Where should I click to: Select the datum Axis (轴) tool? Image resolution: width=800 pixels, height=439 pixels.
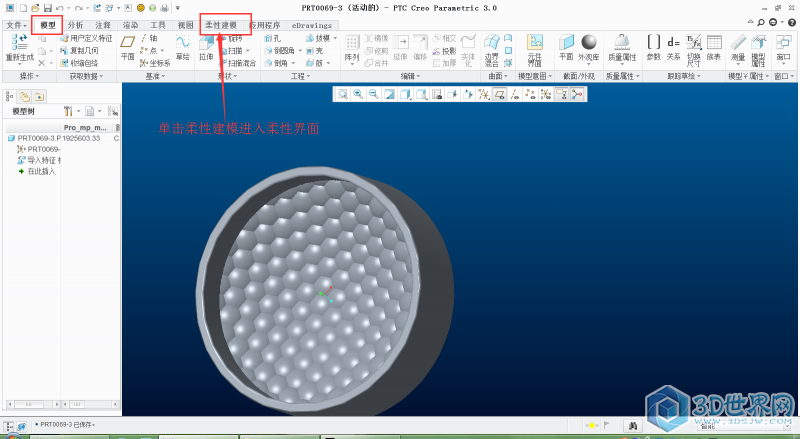coord(149,38)
